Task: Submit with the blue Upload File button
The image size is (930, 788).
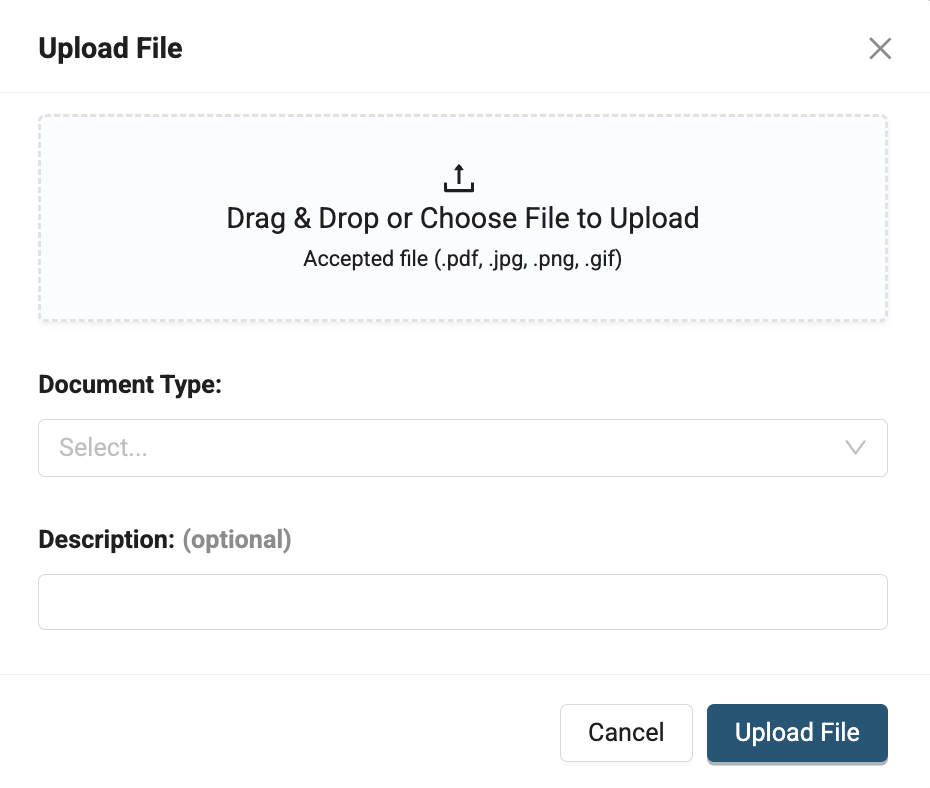Action: [797, 733]
